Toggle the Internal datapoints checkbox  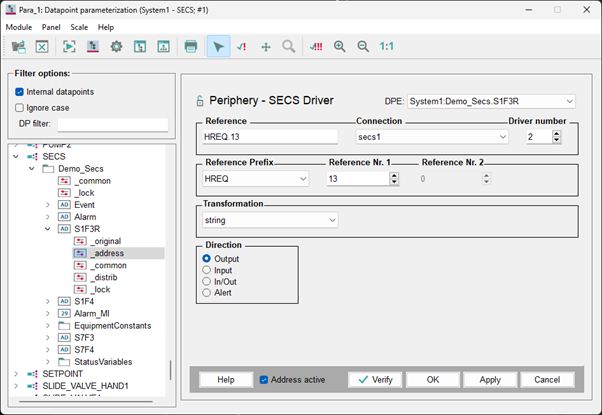click(x=20, y=92)
